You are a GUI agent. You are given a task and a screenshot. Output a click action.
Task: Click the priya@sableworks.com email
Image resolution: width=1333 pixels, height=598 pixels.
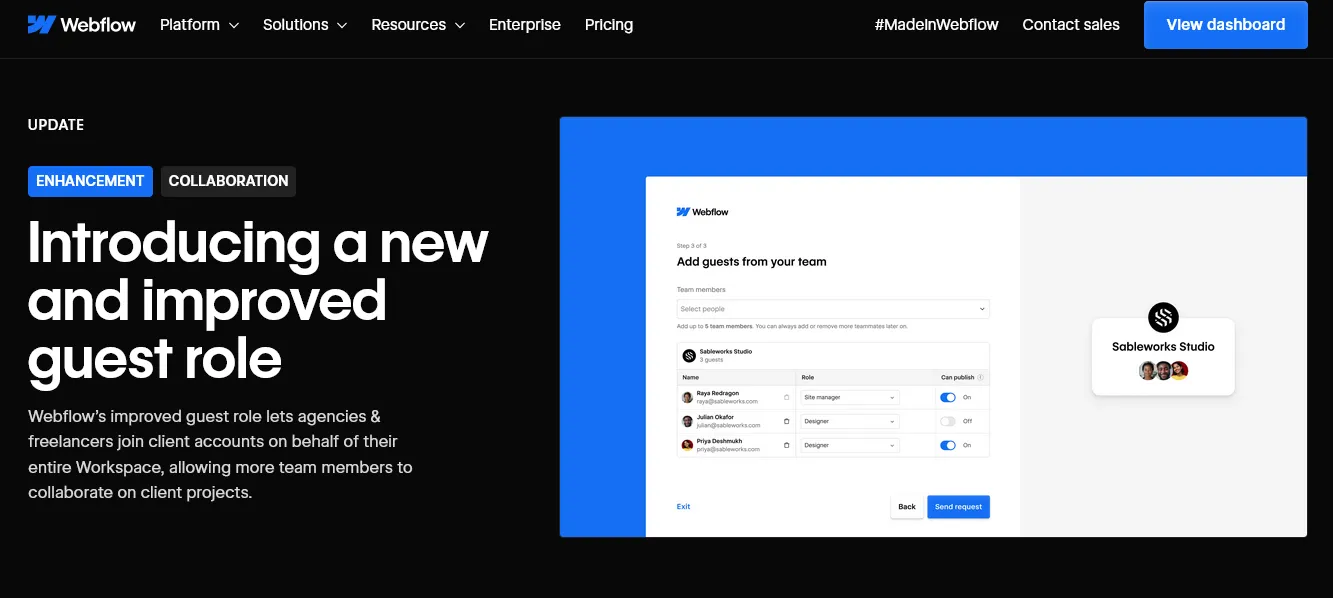[x=728, y=450]
